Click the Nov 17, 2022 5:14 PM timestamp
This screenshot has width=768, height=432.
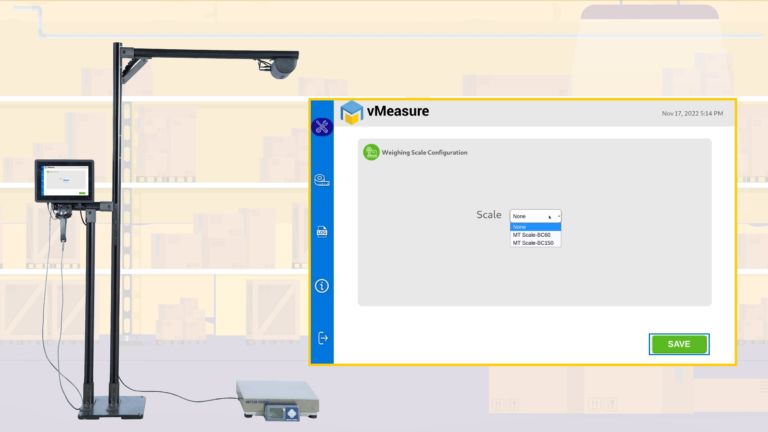692,114
